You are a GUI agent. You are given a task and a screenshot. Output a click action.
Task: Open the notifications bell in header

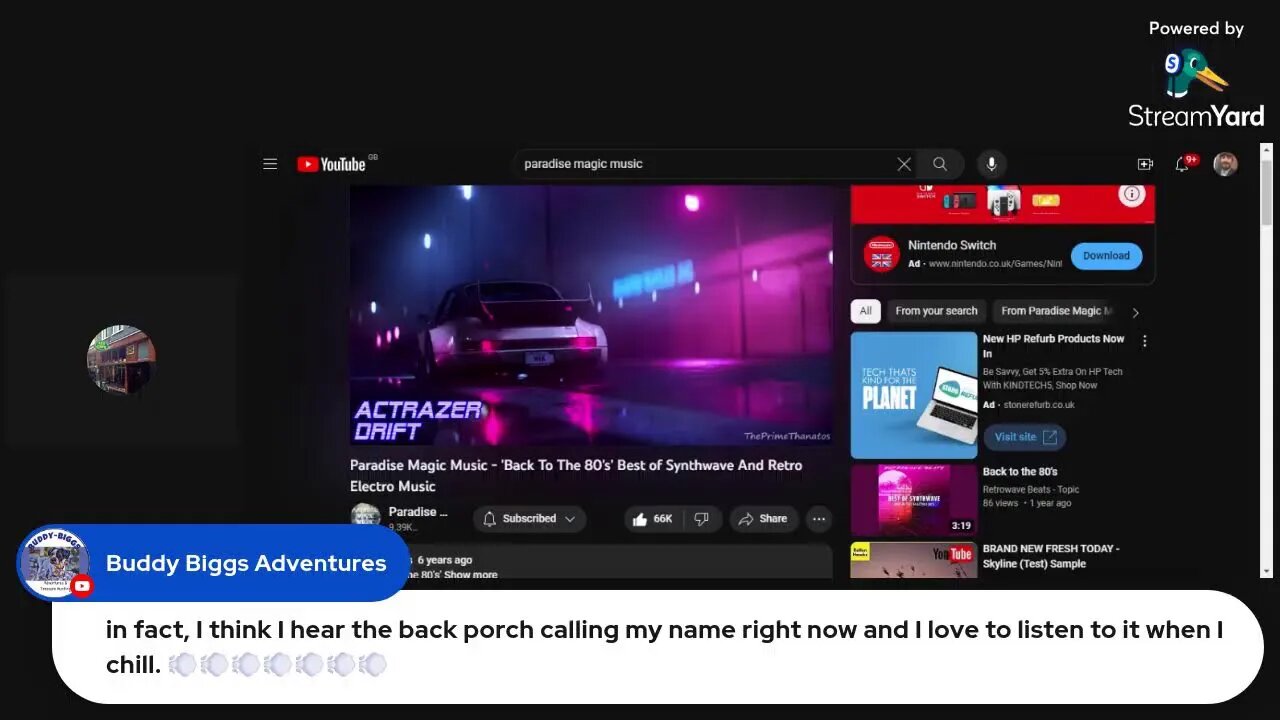click(x=1183, y=164)
